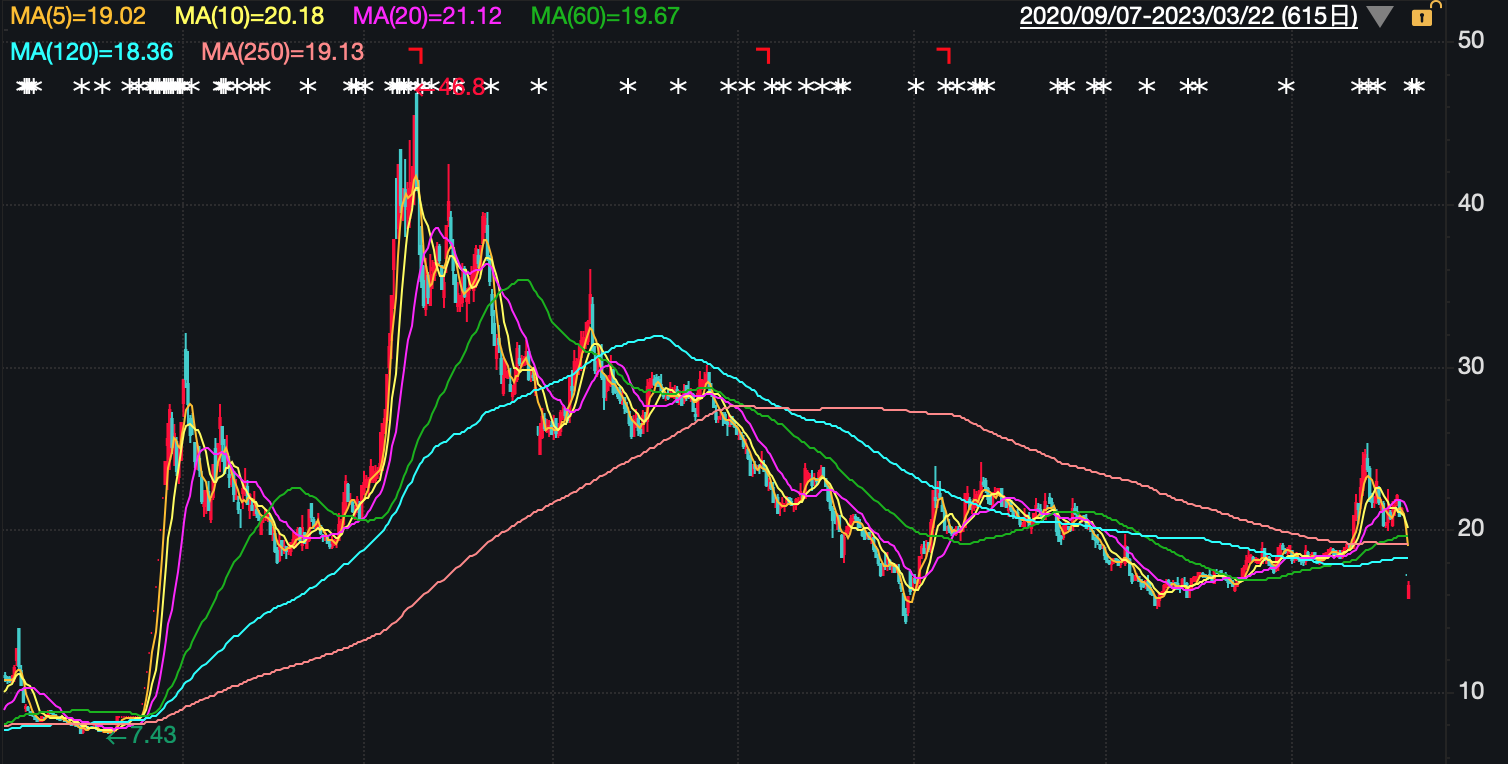The image size is (1508, 764).
Task: Click the rightmost red corner flag marker
Action: point(943,54)
